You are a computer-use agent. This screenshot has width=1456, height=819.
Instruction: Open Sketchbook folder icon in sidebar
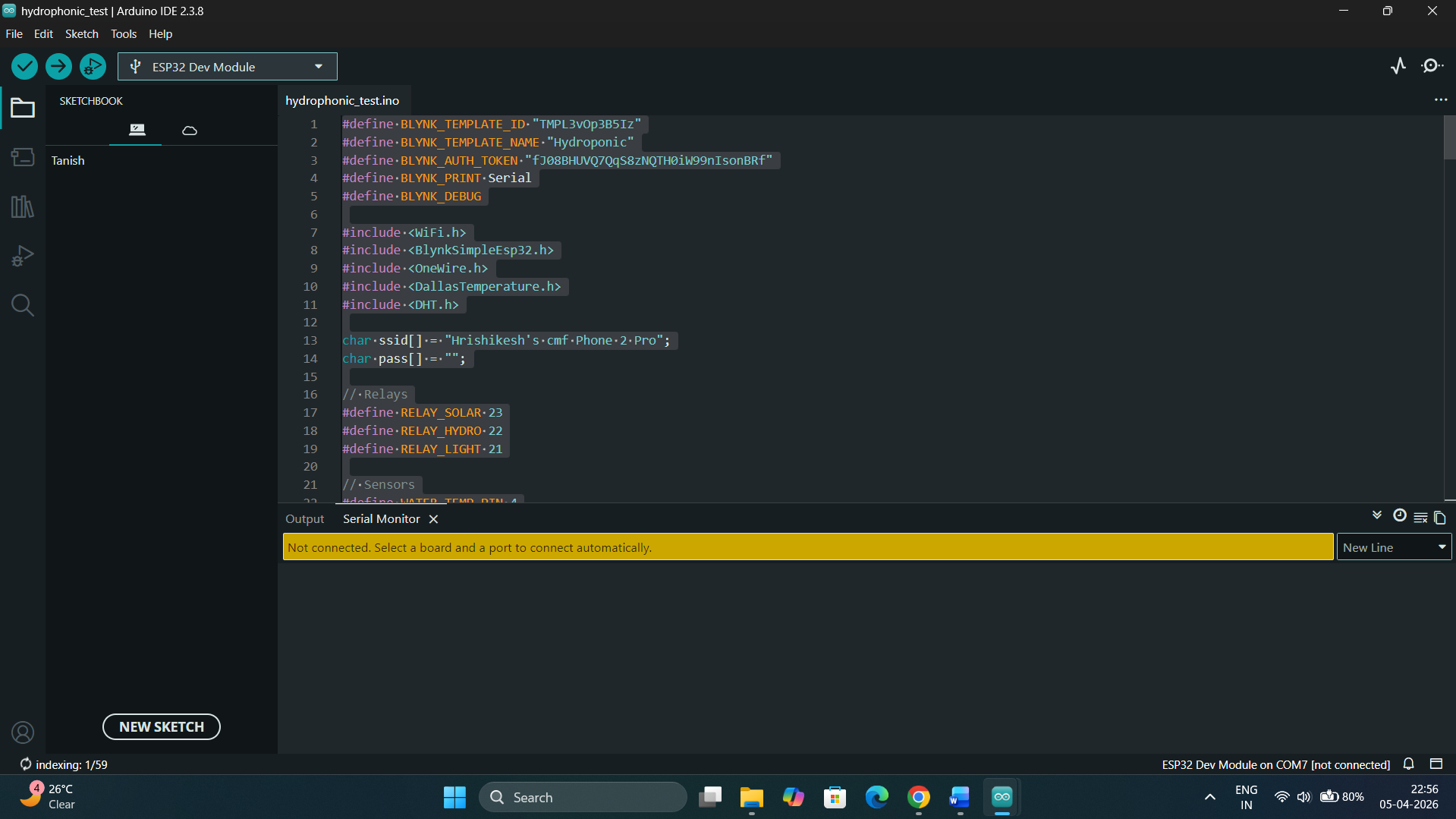click(x=22, y=109)
